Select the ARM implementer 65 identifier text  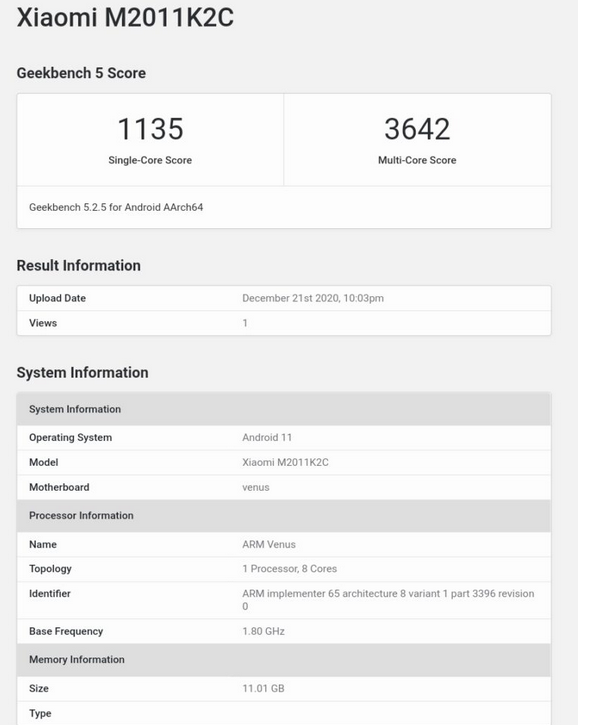click(x=388, y=600)
